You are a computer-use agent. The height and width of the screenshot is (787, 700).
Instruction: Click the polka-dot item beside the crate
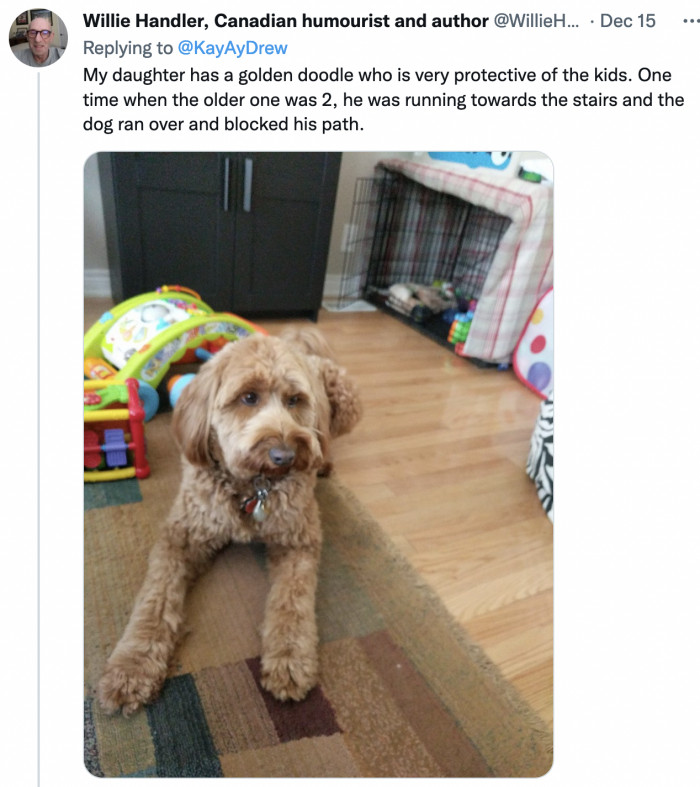(x=535, y=346)
